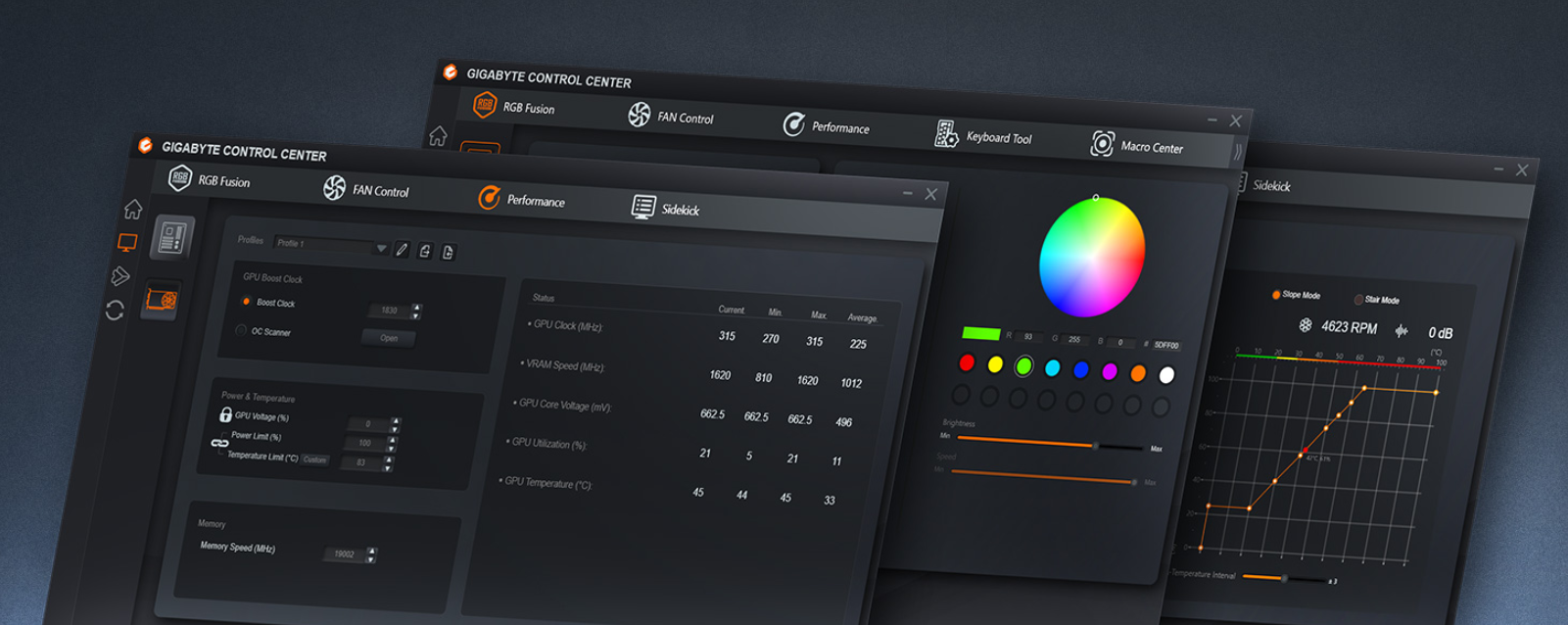Viewport: 1568px width, 625px height.
Task: Open Profile 1 dropdown arrow
Action: click(381, 249)
